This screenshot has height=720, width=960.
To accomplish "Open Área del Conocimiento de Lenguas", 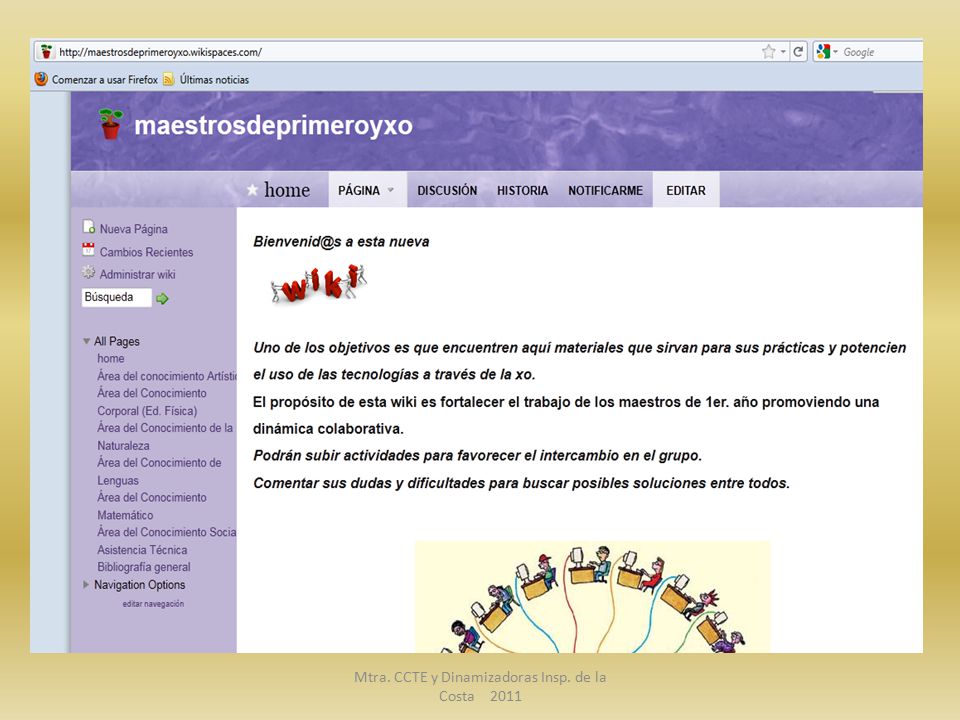I will [x=159, y=471].
